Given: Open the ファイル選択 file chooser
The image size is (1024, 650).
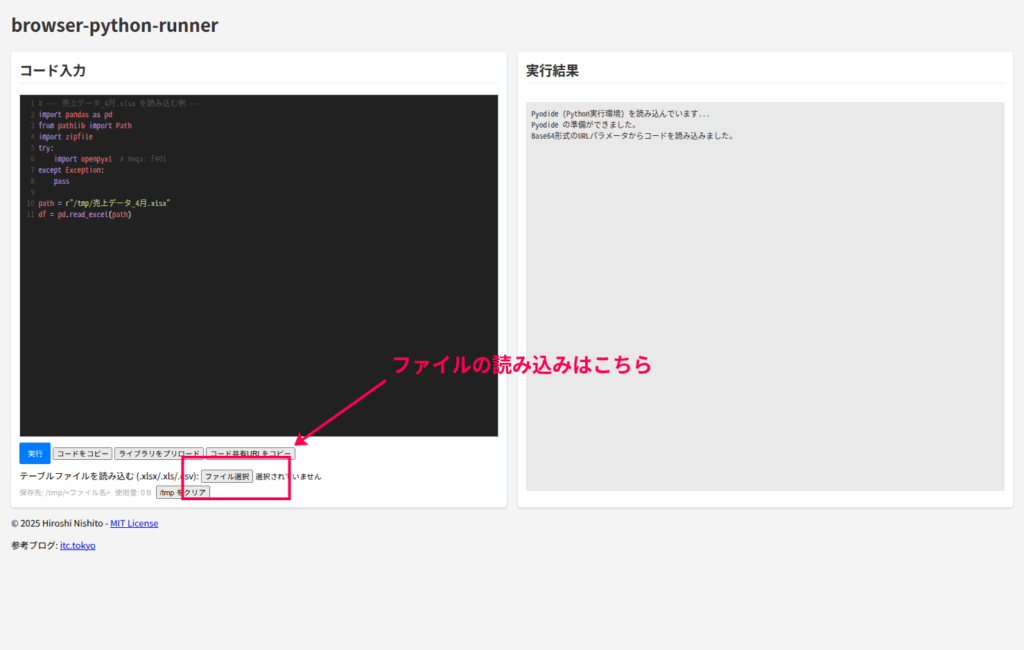Looking at the screenshot, I should [x=227, y=476].
